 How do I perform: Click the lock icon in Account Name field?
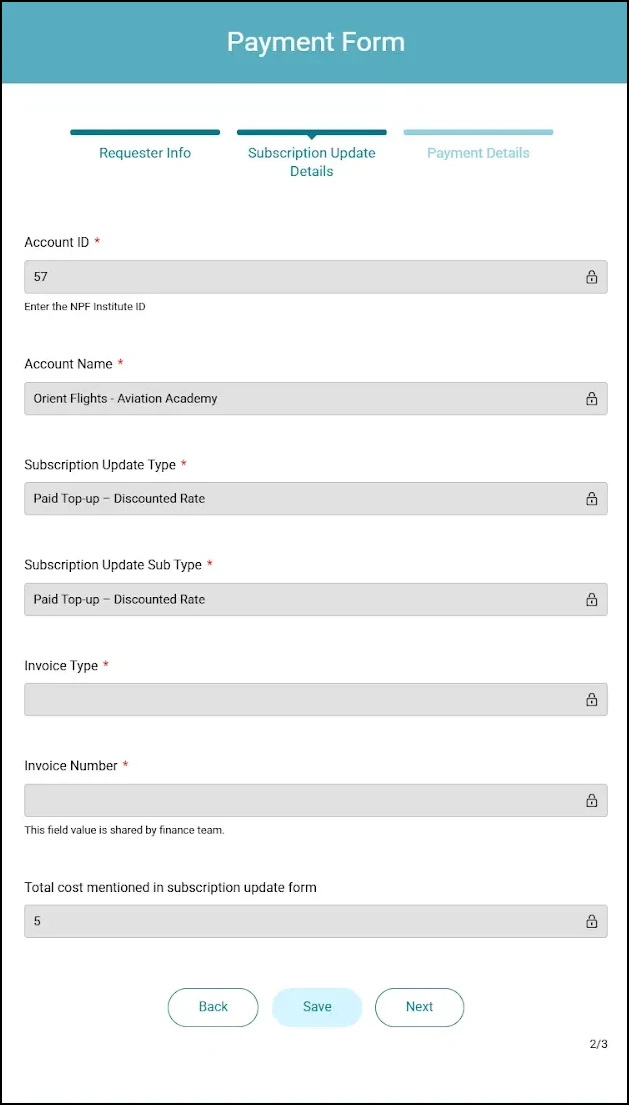[591, 399]
